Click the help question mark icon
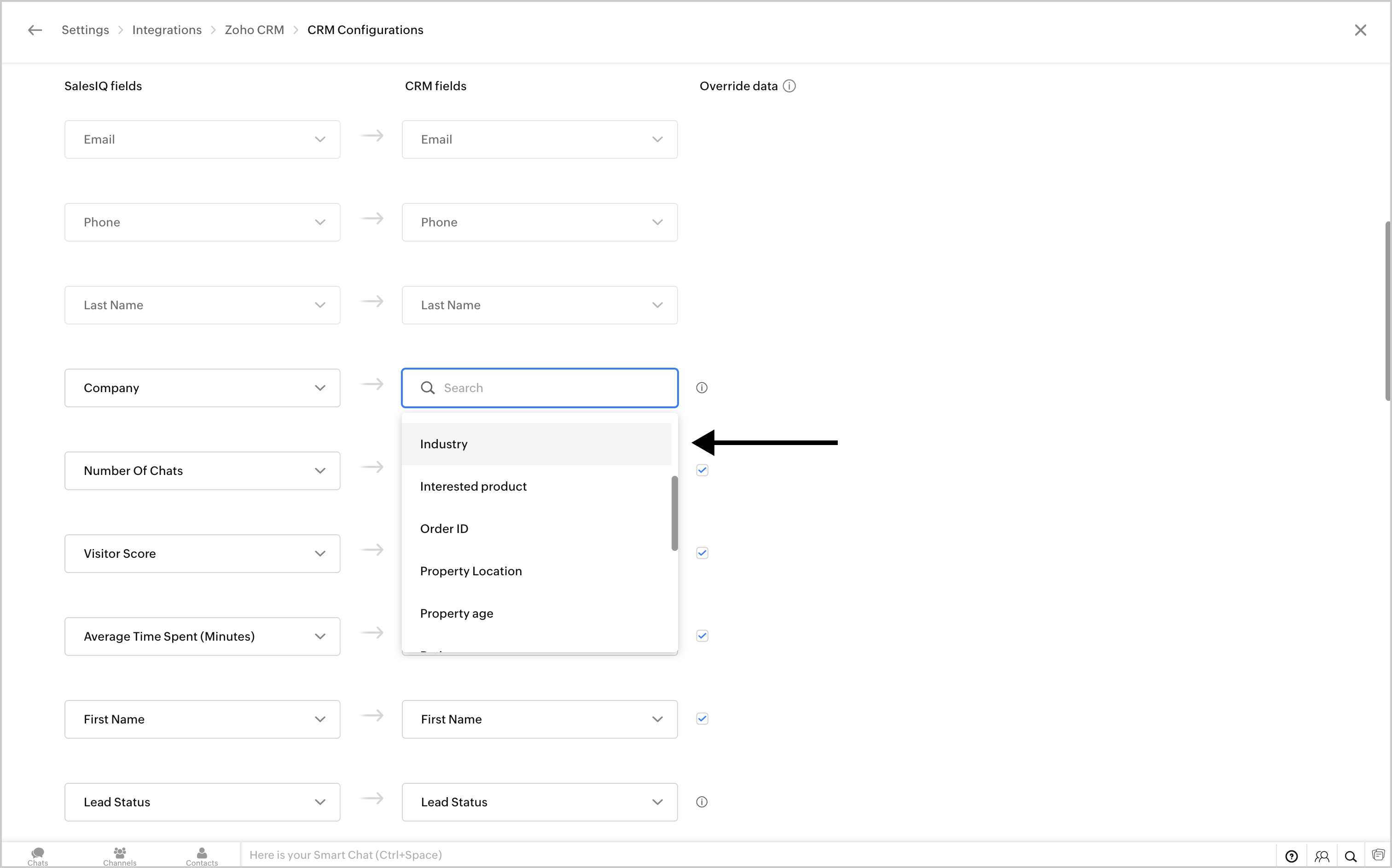Screen dimensions: 1392x868 point(1292,856)
